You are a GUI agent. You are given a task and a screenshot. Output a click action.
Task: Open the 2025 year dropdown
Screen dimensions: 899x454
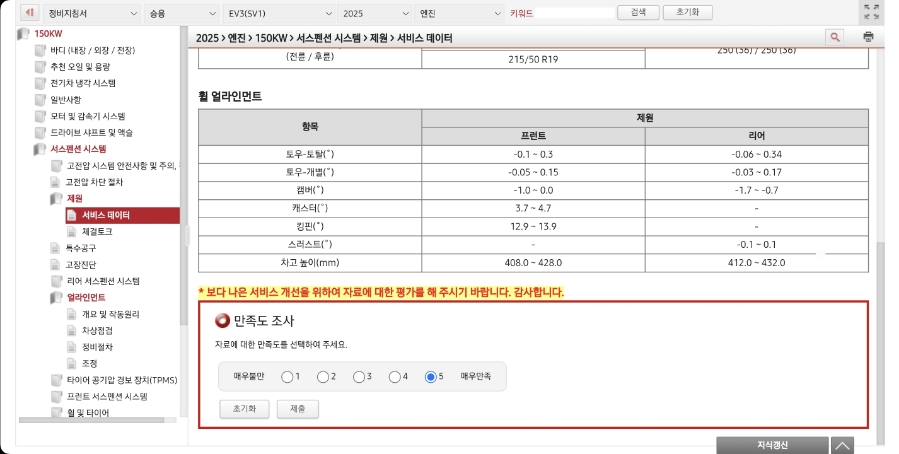(374, 13)
